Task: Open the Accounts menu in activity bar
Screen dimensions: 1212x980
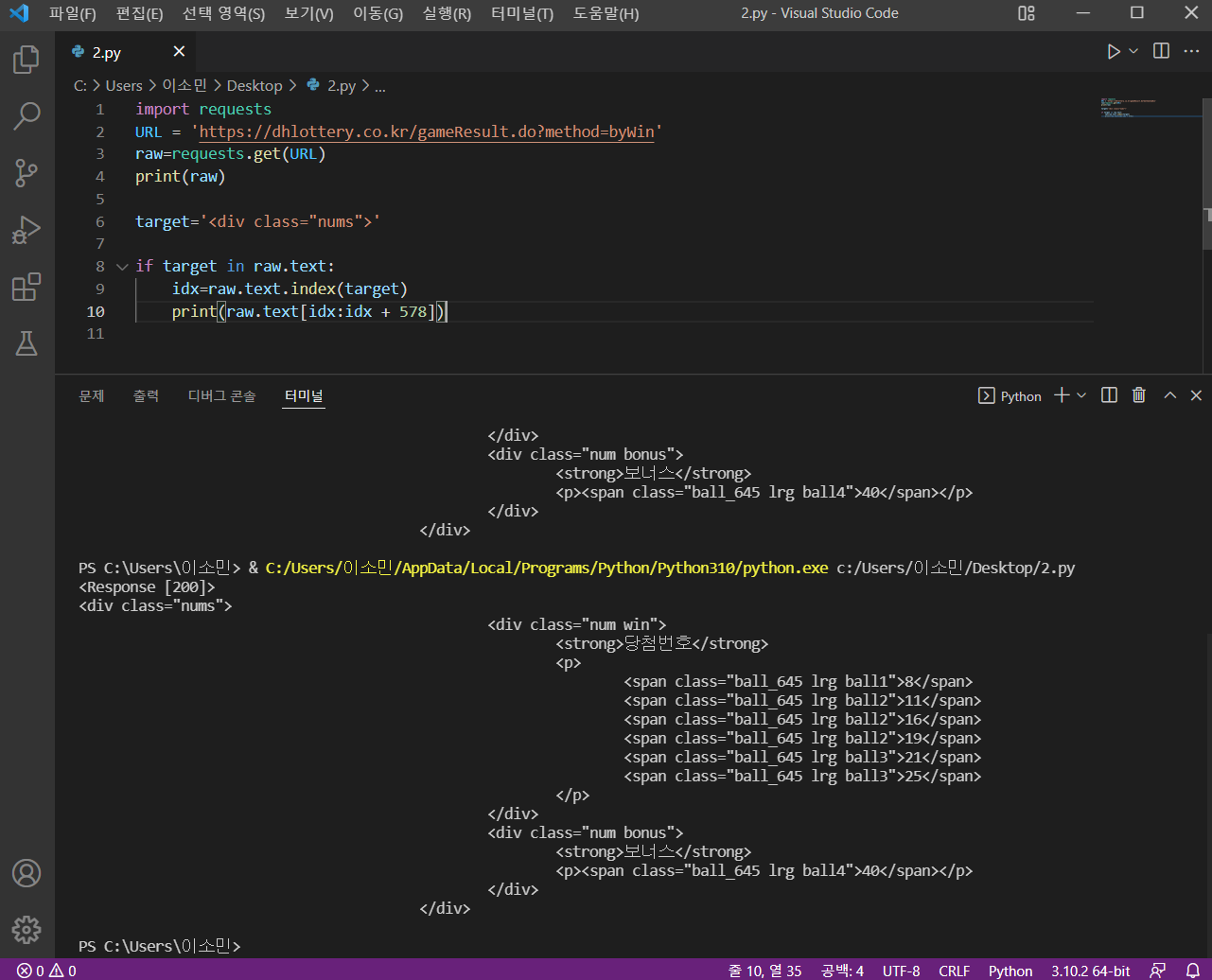Action: [26, 872]
